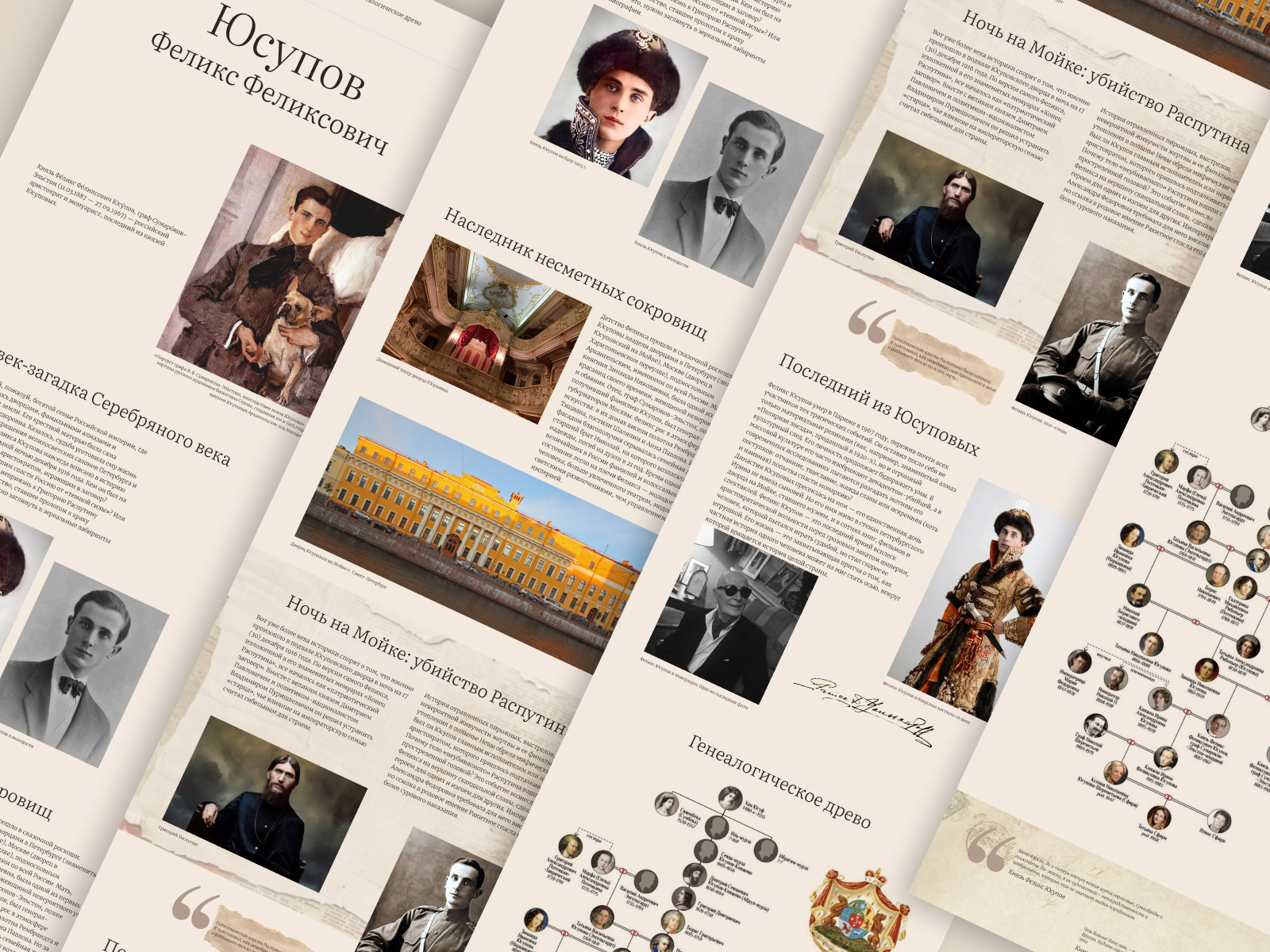This screenshot has width=1270, height=952.
Task: Click the caption "Домашний театр дворца Юсуповых"
Action: coord(412,375)
